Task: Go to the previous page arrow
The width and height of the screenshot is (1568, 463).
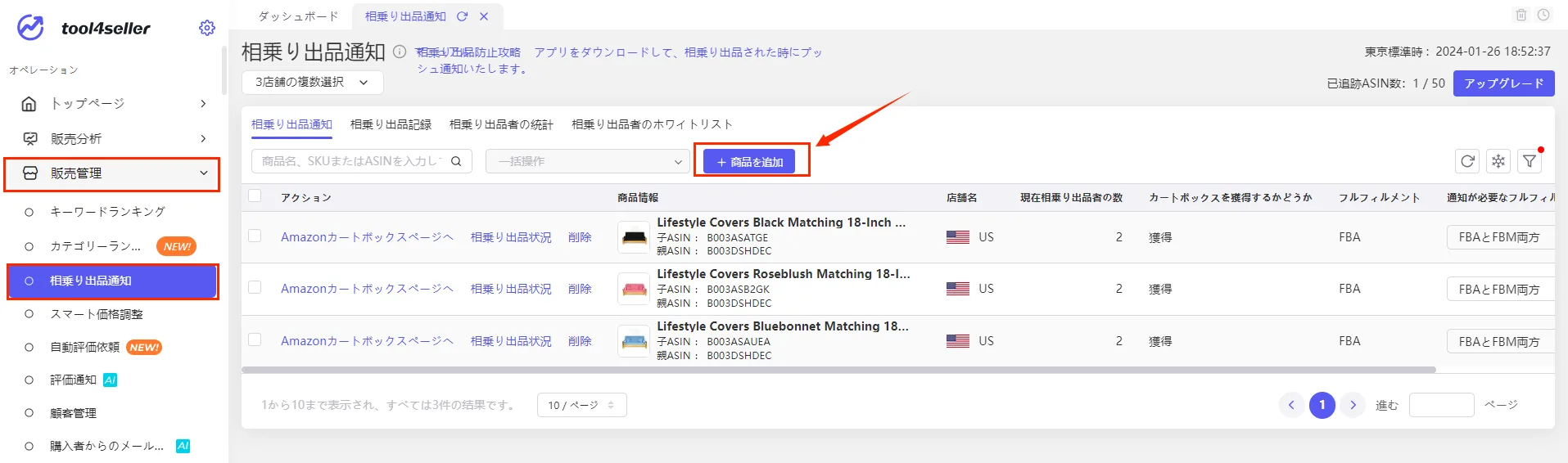Action: (x=1291, y=405)
